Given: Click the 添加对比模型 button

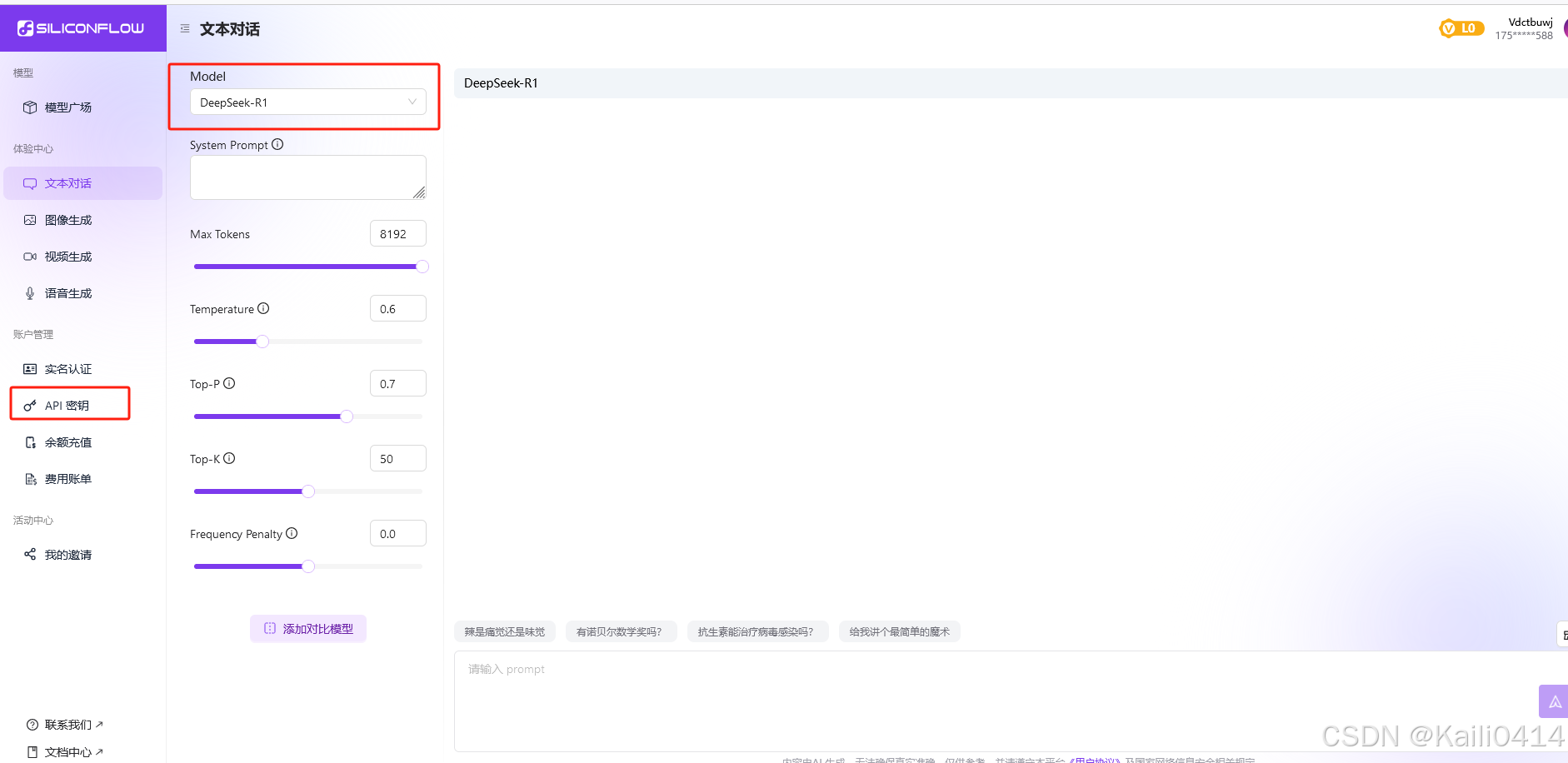Looking at the screenshot, I should point(308,629).
